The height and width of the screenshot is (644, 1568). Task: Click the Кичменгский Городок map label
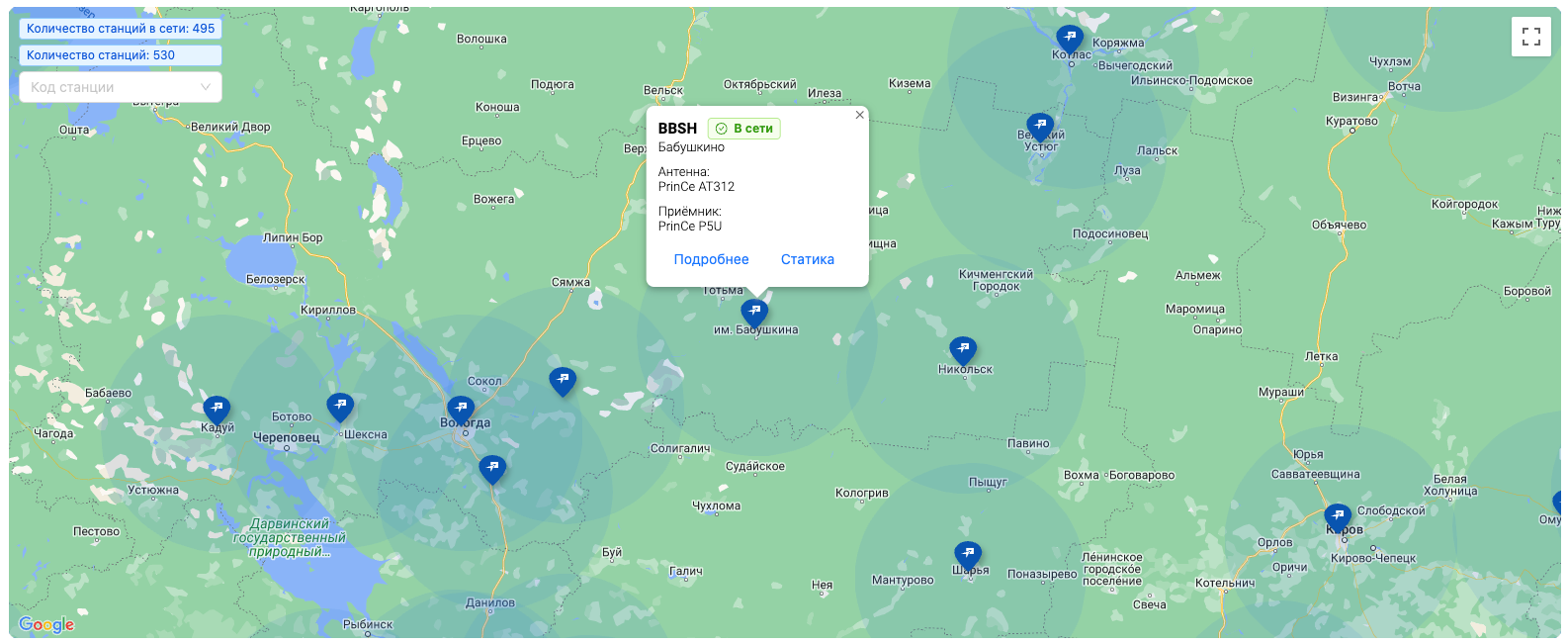pyautogui.click(x=996, y=280)
